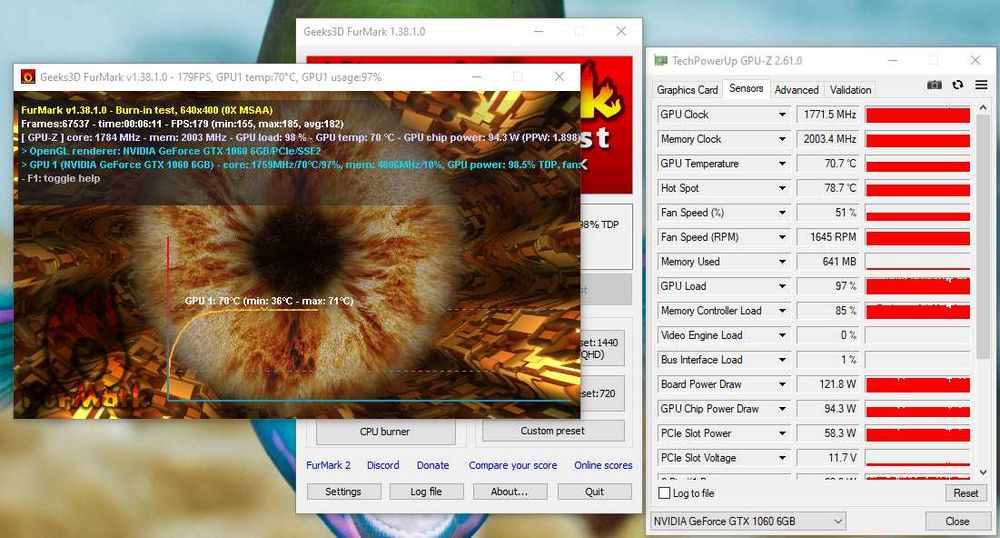
Task: Click the GPU-Z title bar app icon
Action: (661, 61)
